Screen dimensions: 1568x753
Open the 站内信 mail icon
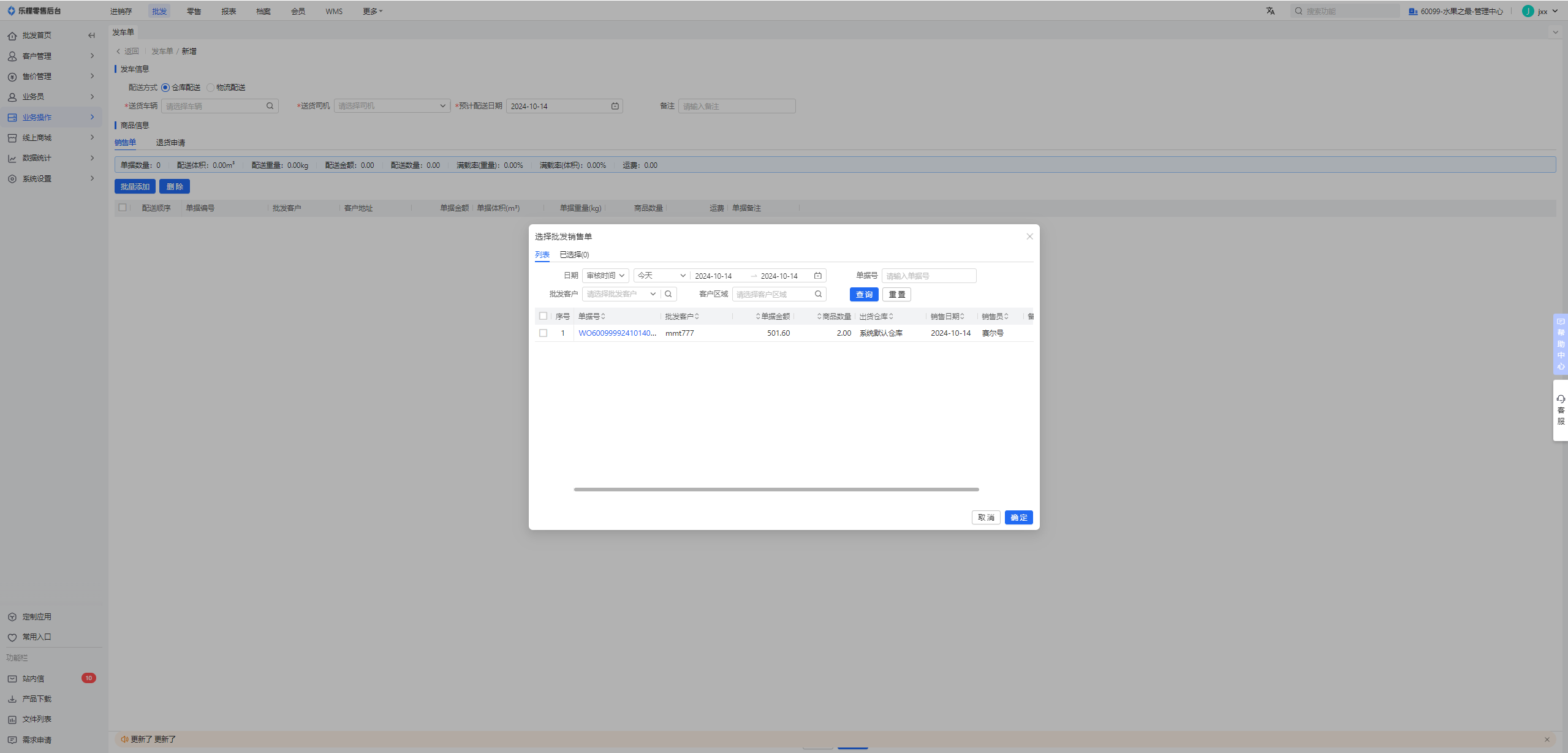(12, 679)
